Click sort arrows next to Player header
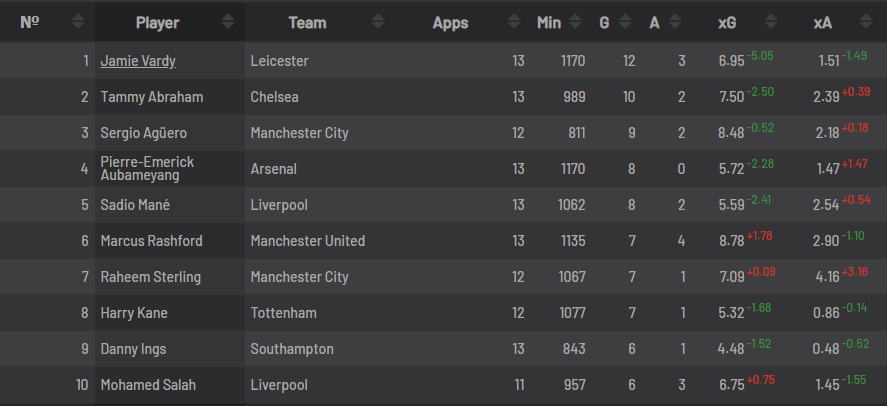887x406 pixels. coord(228,22)
